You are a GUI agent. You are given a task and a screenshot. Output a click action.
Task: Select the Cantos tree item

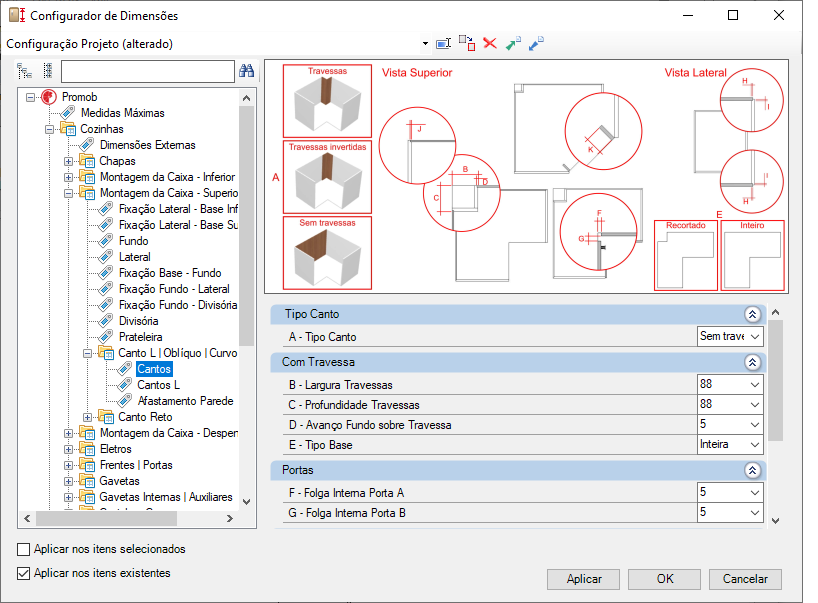[x=154, y=369]
